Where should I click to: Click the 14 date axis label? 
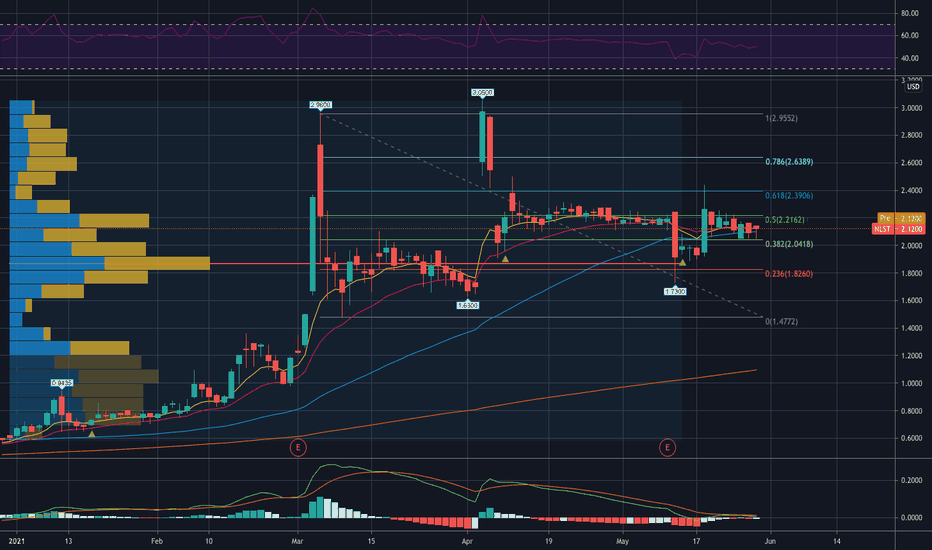click(837, 541)
